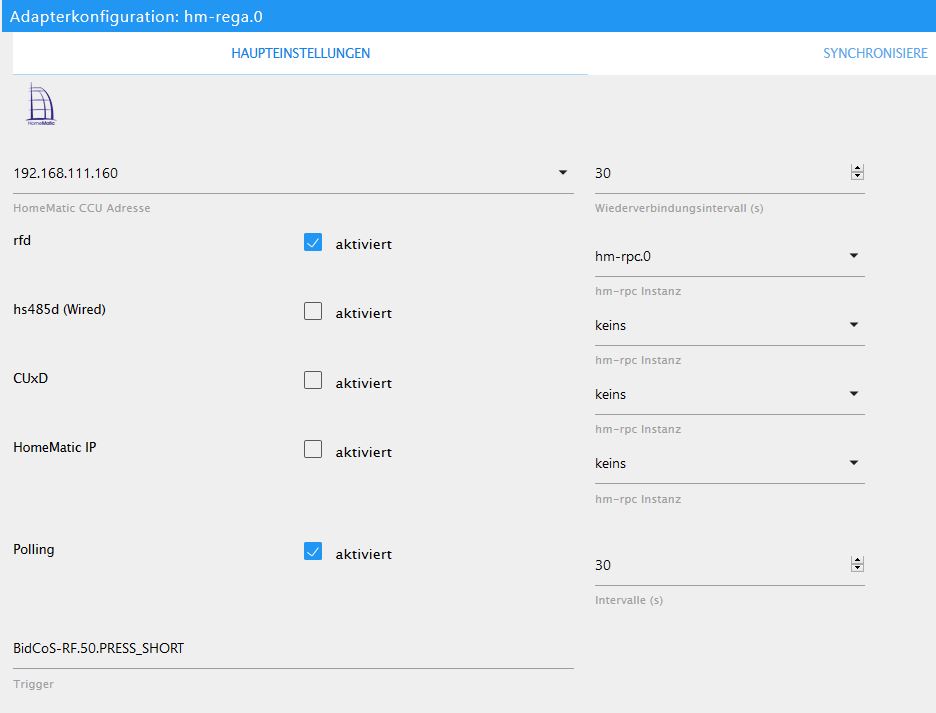Open the hm-rpc Instanz dropdown showing hm-rpc.0

tap(855, 255)
